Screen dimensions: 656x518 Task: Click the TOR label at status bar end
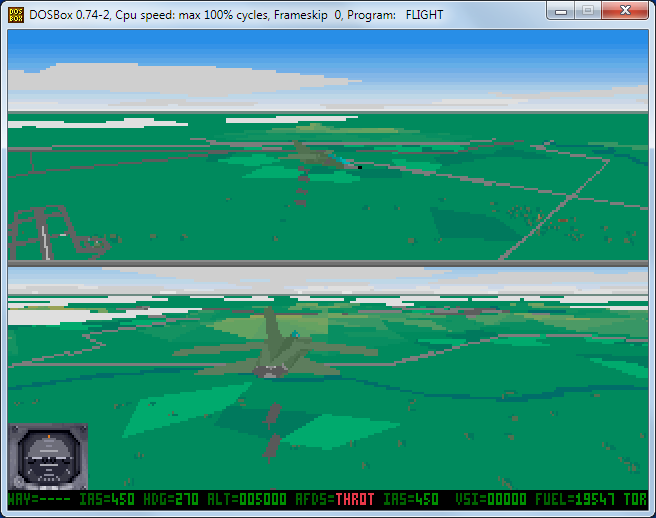pyautogui.click(x=636, y=499)
